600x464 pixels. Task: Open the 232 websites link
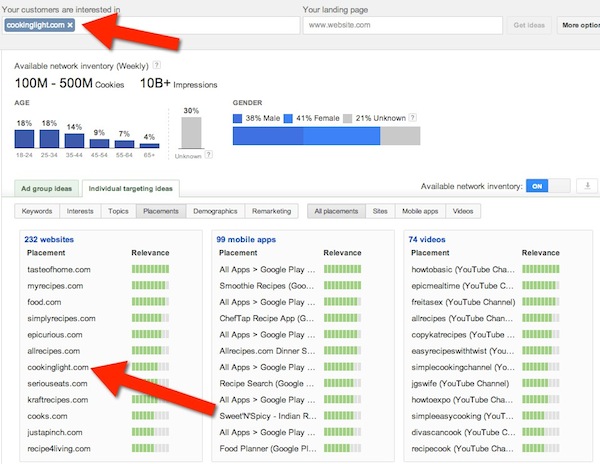(x=49, y=239)
